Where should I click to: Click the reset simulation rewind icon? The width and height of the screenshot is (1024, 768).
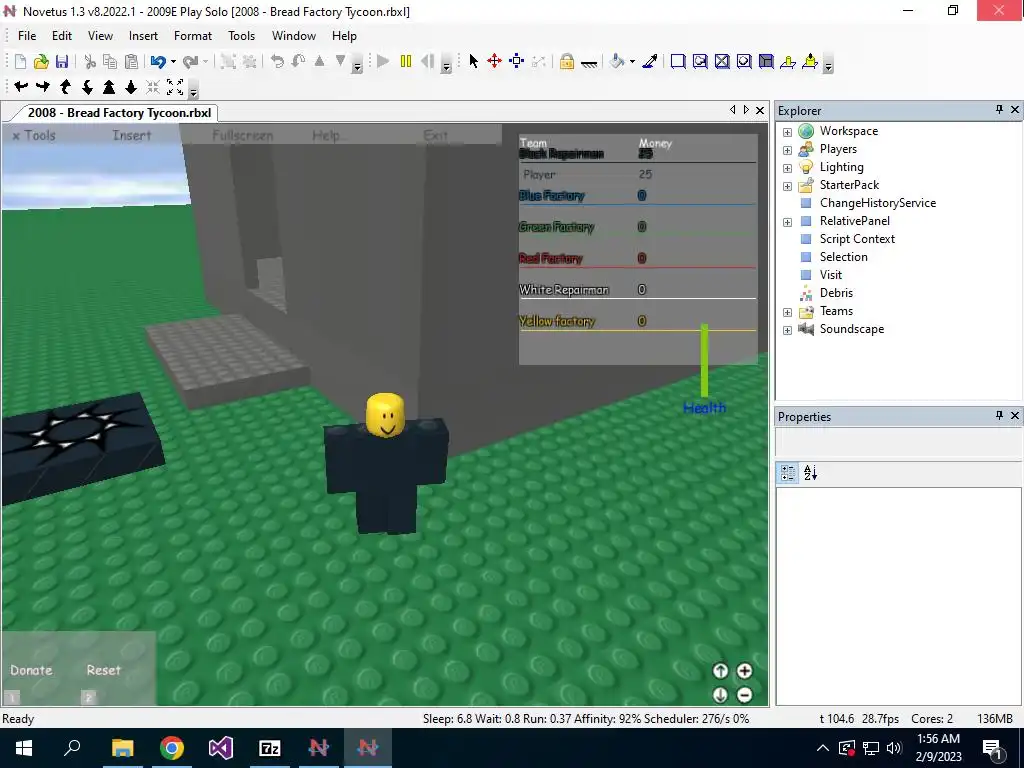428,61
